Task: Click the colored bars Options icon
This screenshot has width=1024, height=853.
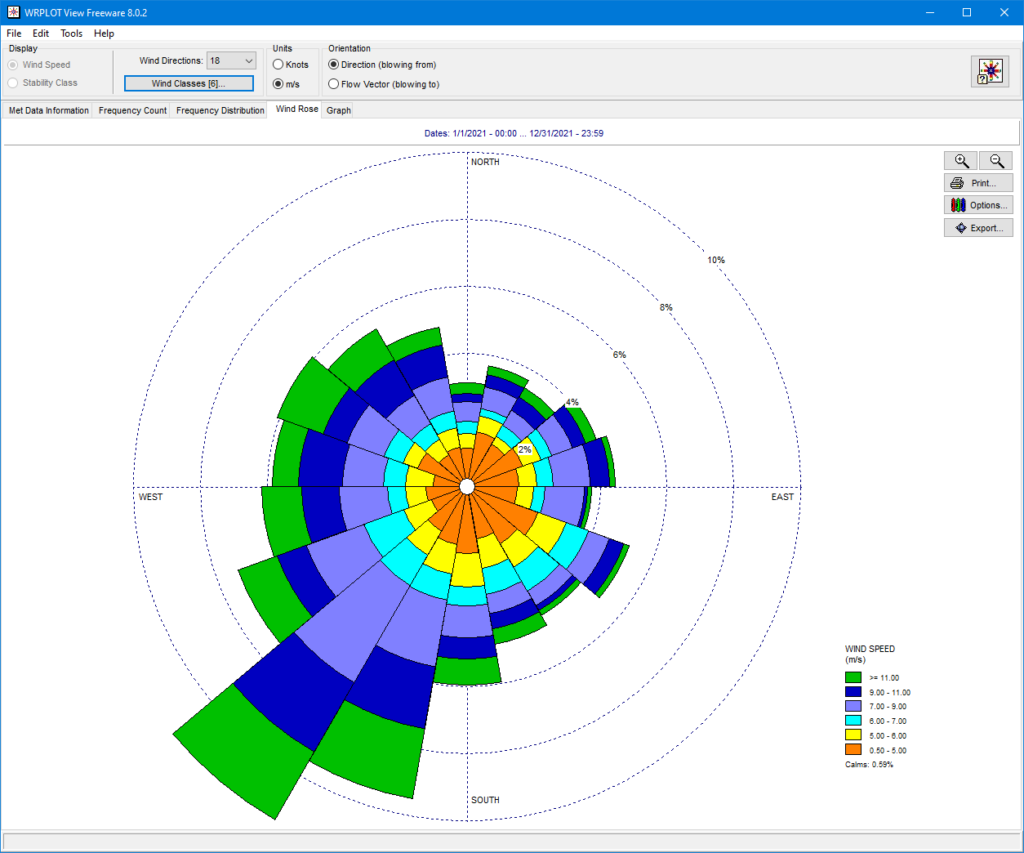Action: 958,205
